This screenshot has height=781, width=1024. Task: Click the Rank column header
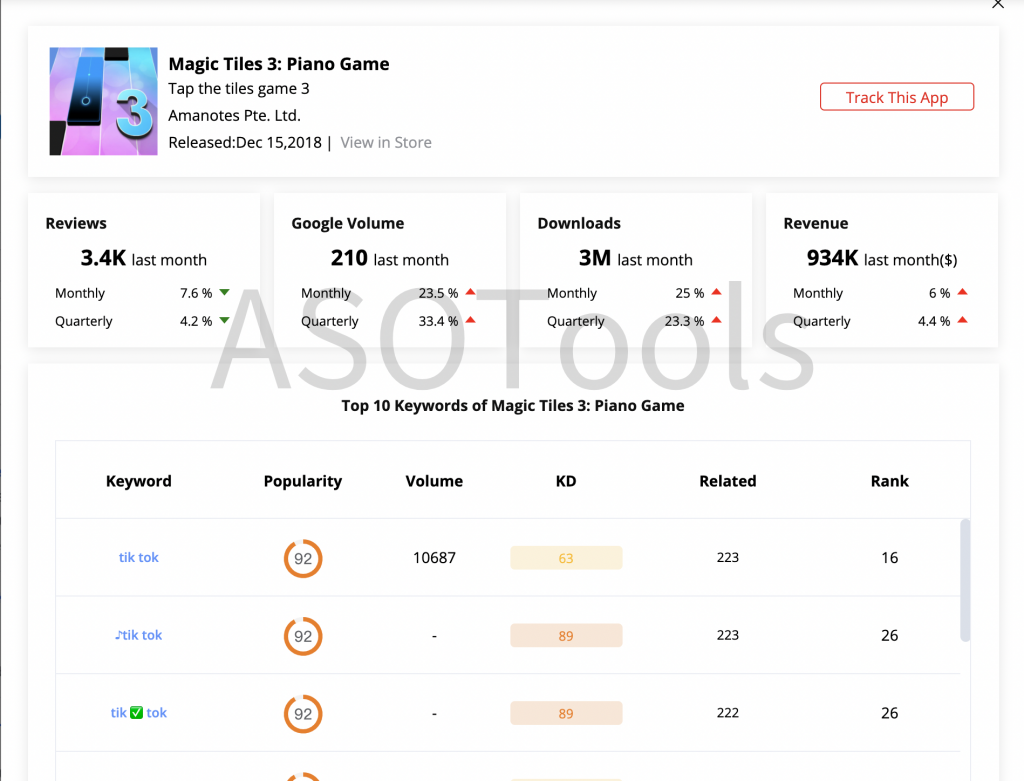(x=889, y=481)
